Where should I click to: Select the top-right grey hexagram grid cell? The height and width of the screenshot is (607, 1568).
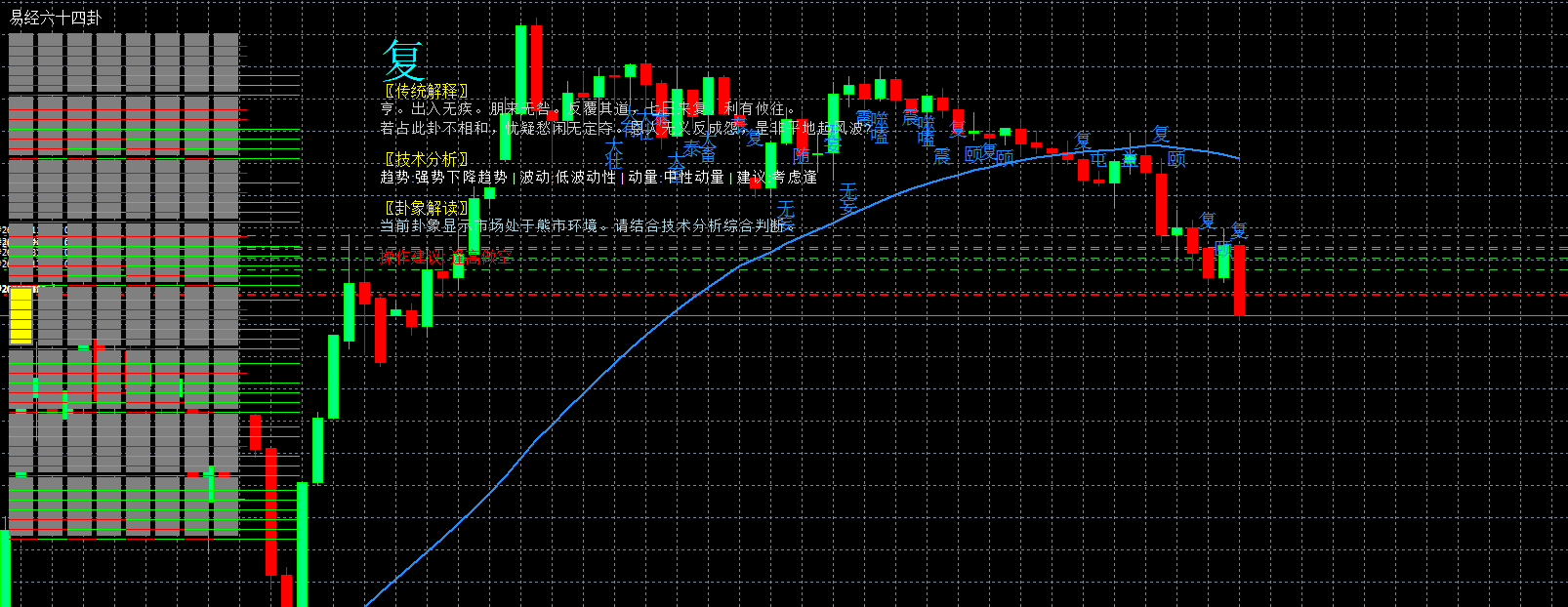(x=226, y=62)
